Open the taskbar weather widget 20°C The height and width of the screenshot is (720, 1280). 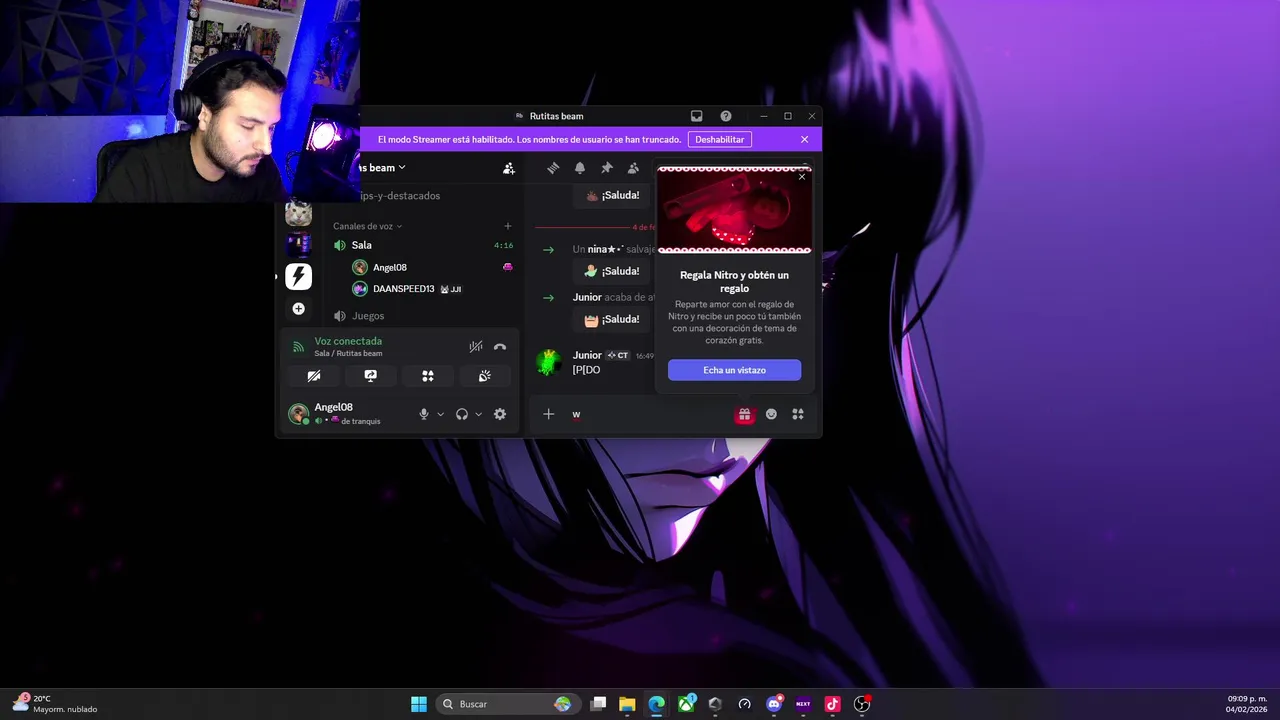pos(55,704)
